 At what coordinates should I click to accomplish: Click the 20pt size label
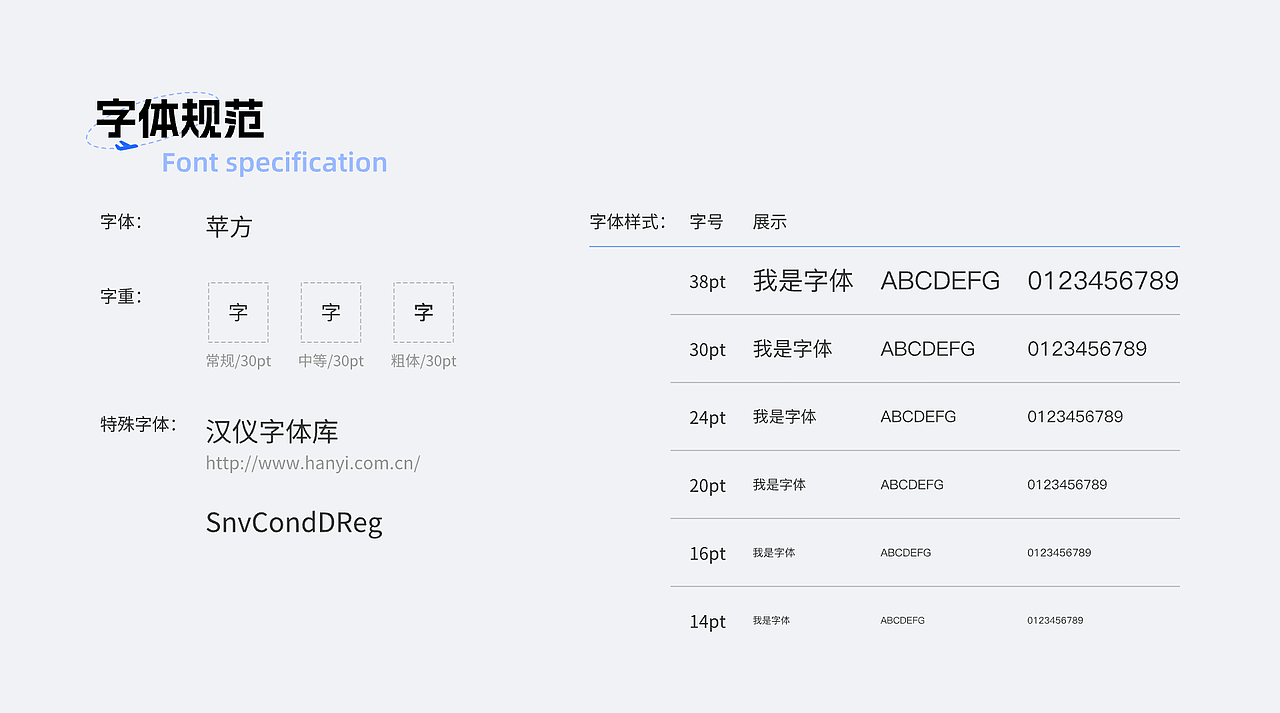point(707,486)
